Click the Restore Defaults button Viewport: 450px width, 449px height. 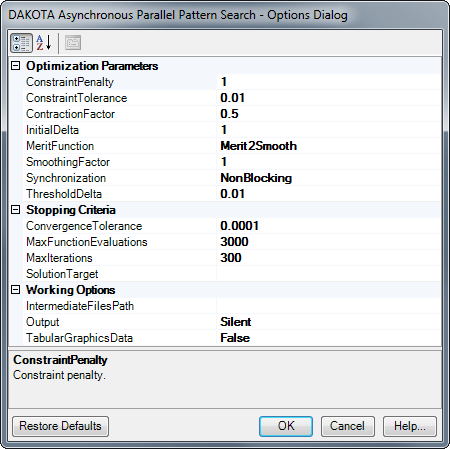(60, 426)
